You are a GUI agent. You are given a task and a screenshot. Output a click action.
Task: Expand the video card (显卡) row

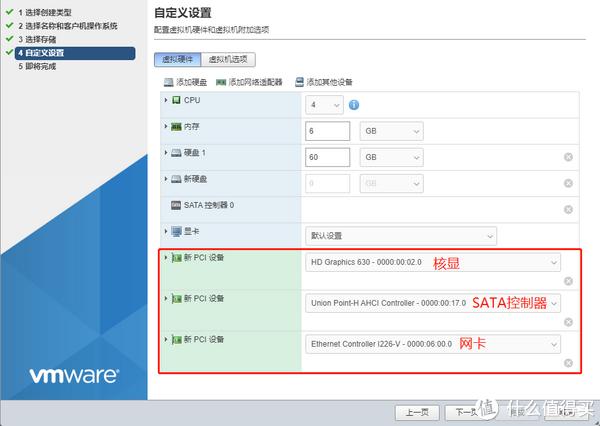[166, 231]
